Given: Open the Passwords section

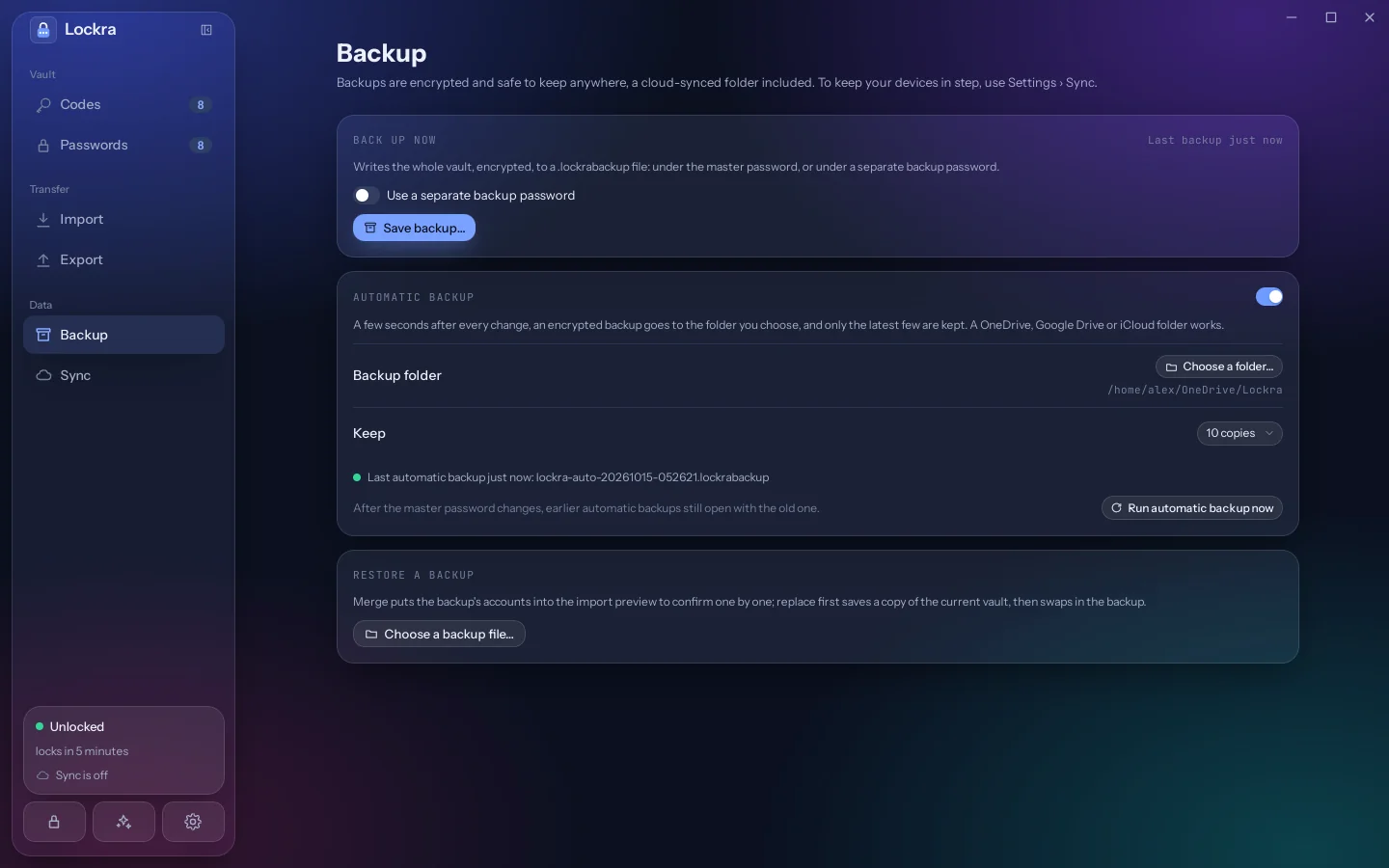Looking at the screenshot, I should [123, 146].
